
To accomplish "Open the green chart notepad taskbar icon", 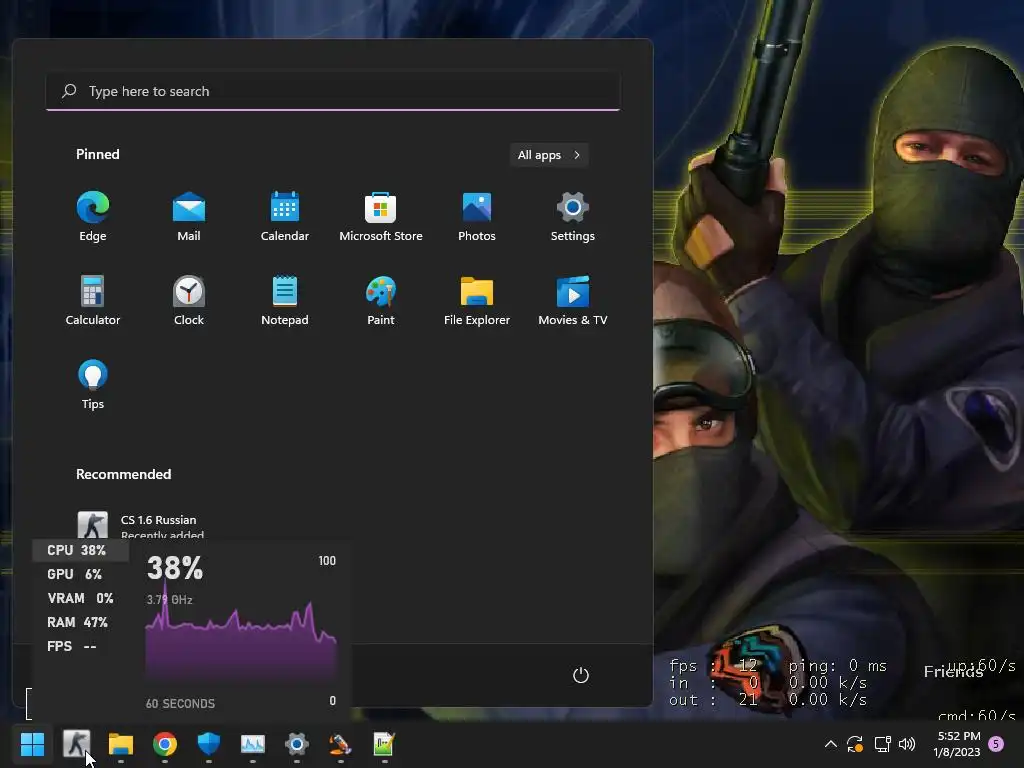I will point(384,744).
